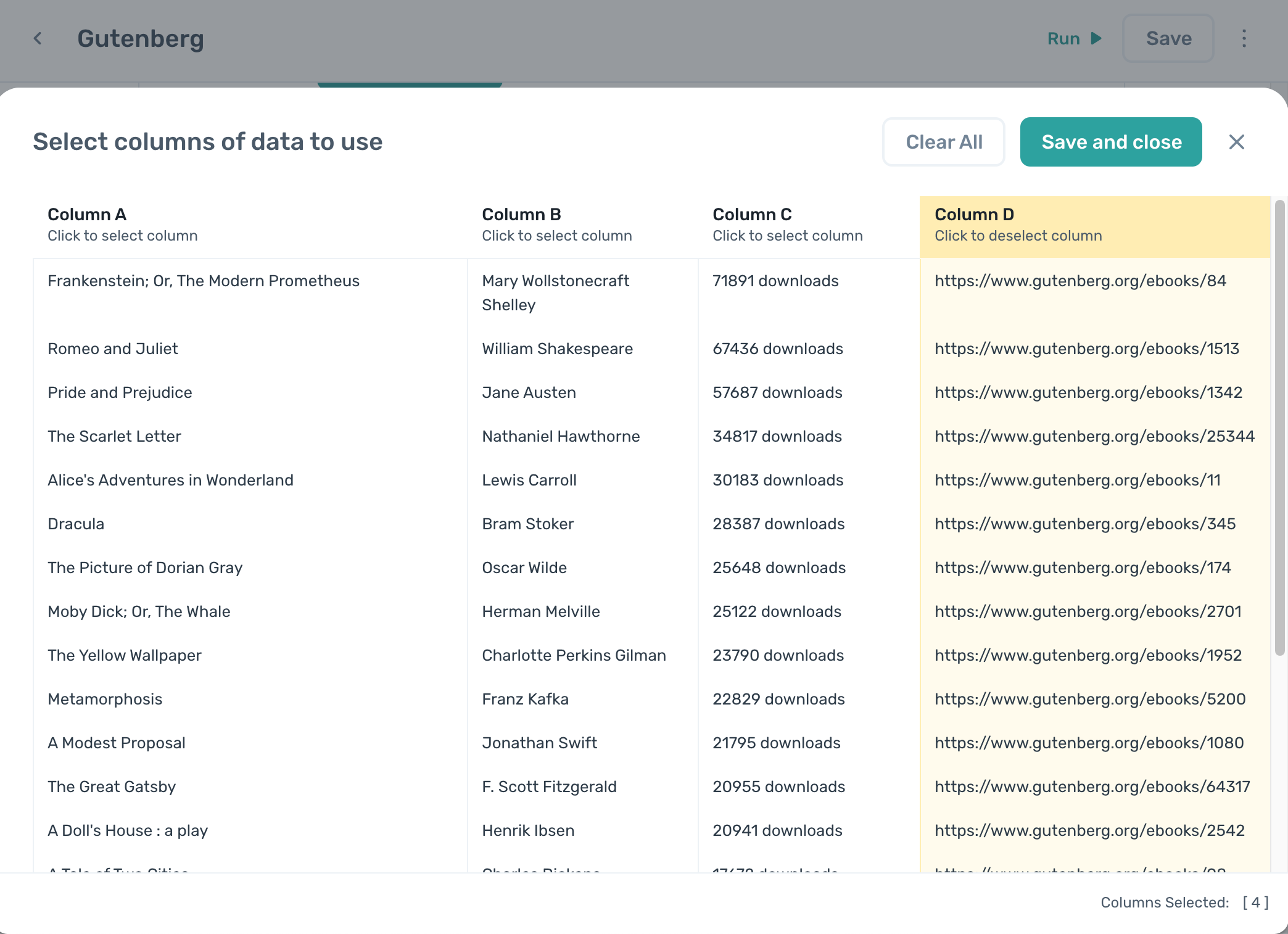This screenshot has height=934, width=1288.
Task: Click the Run play icon
Action: point(1096,38)
